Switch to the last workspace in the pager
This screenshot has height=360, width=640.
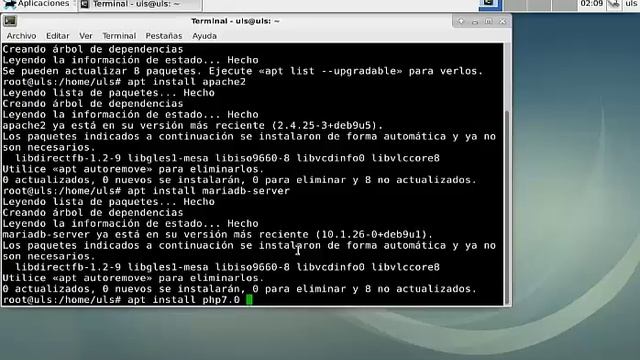(x=564, y=4)
